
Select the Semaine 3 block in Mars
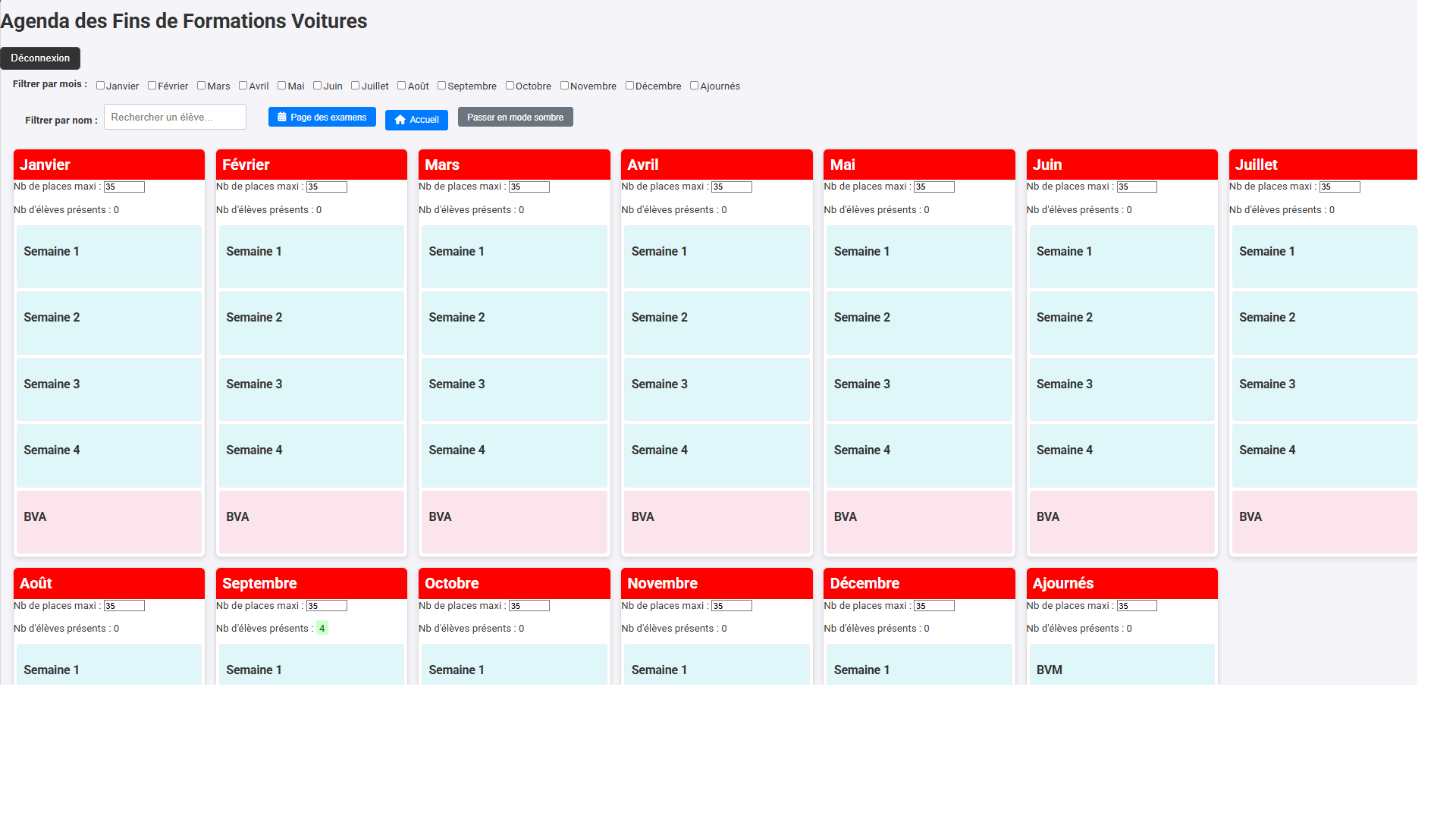pyautogui.click(x=513, y=389)
